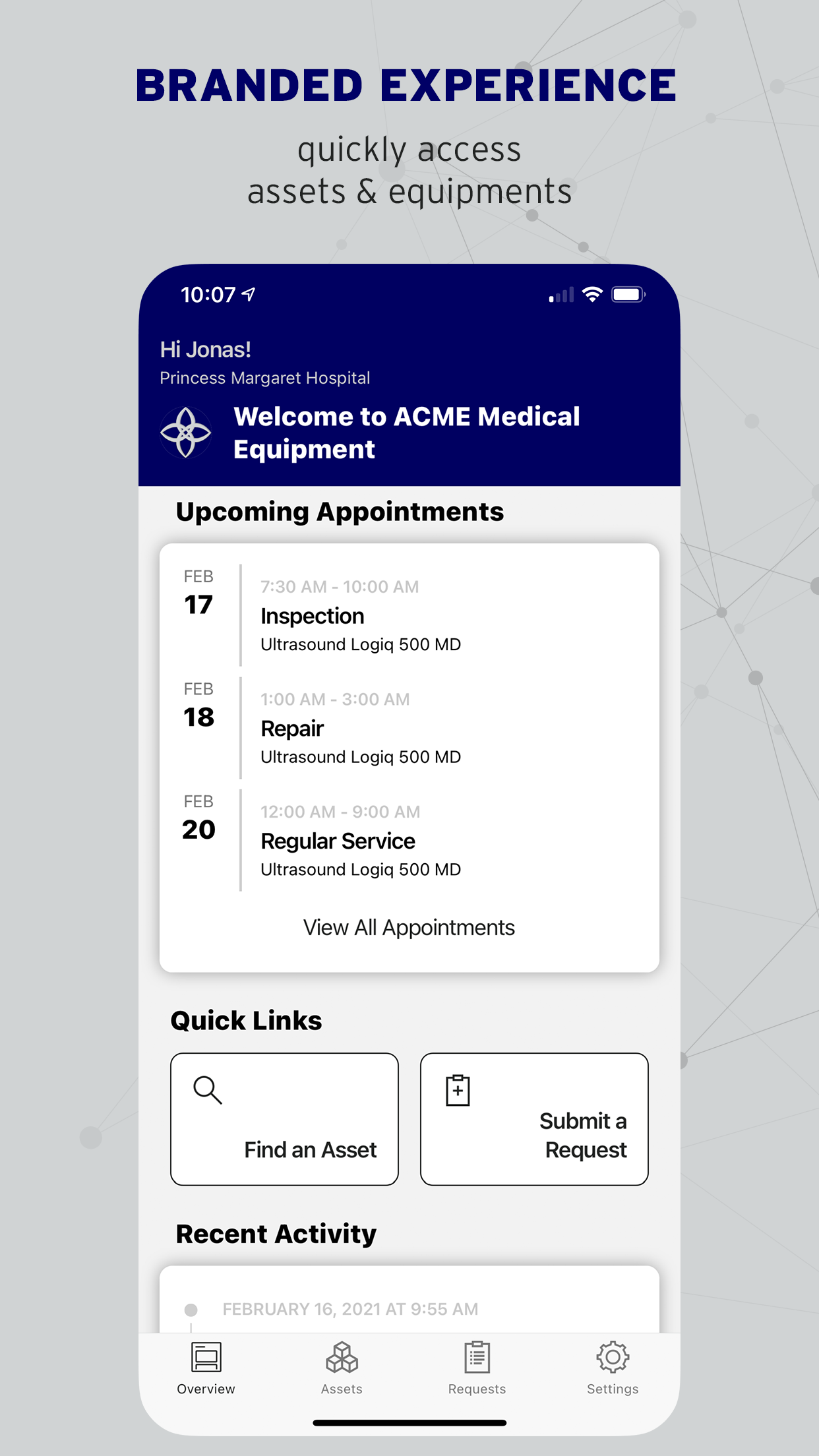The height and width of the screenshot is (1456, 819).
Task: Tap the ACME Medical Equipment logo
Action: click(x=185, y=432)
